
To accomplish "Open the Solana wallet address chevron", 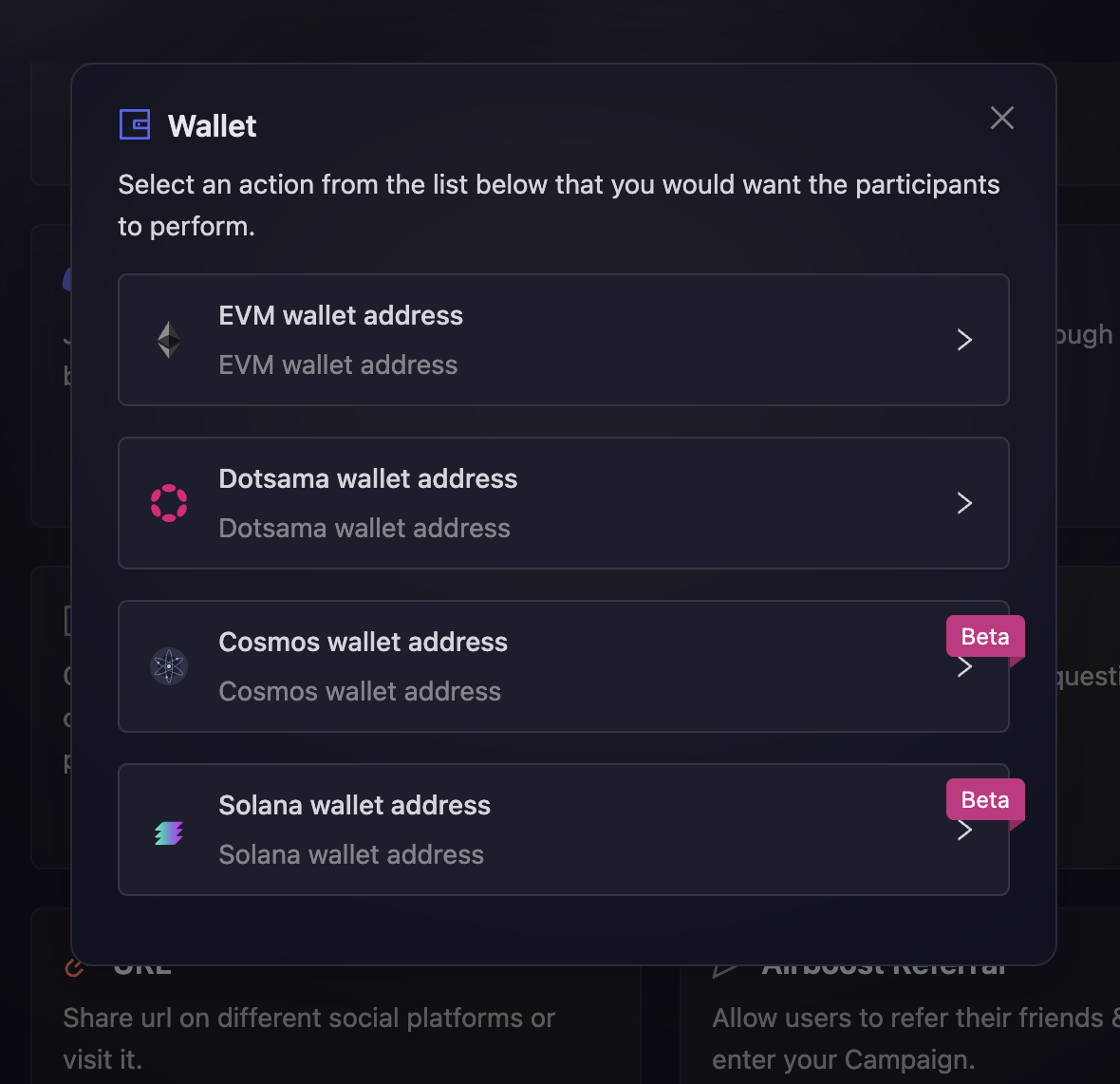I will [x=964, y=830].
